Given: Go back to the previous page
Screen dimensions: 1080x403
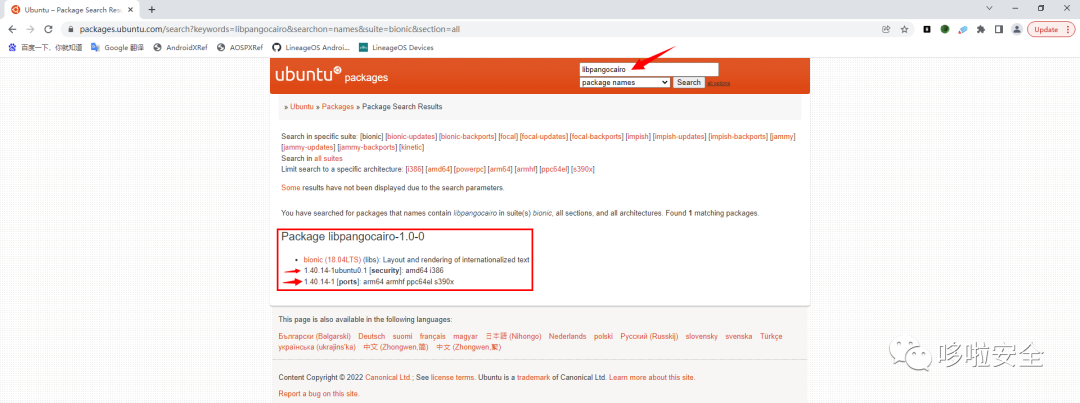Looking at the screenshot, I should coord(13,30).
